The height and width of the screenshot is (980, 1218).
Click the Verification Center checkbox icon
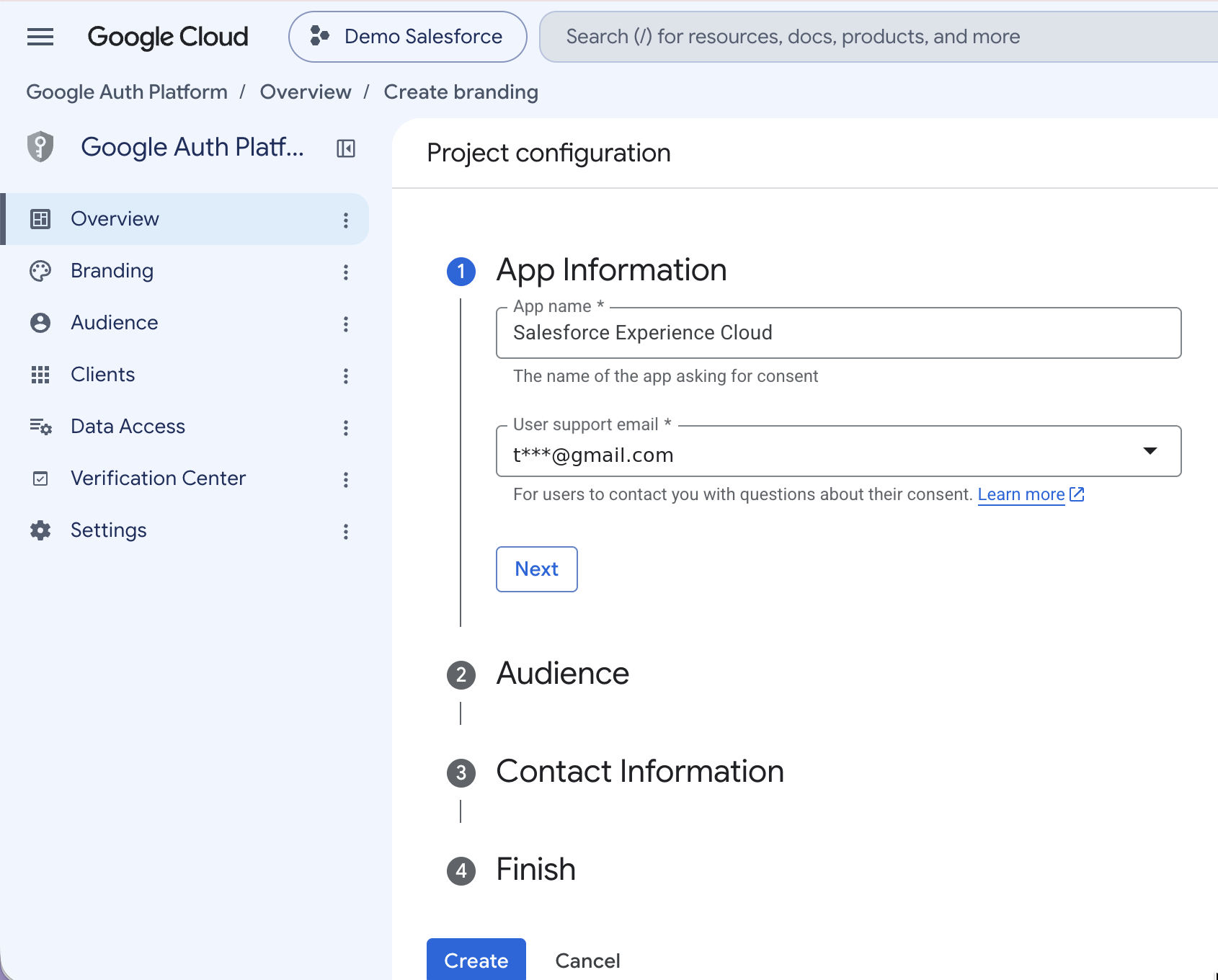40,478
